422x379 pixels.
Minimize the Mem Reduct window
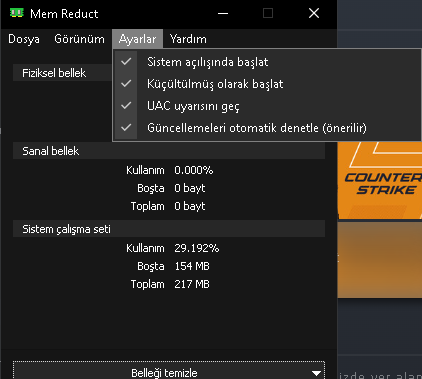tap(223, 14)
